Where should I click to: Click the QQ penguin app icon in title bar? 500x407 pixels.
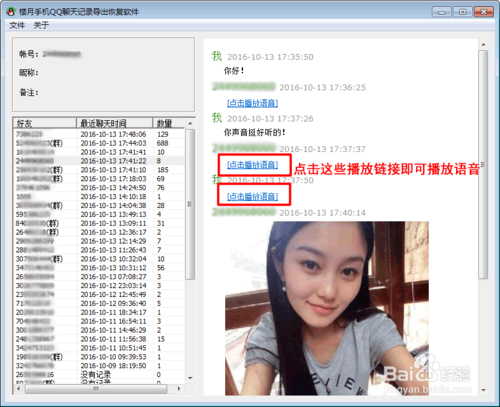point(11,12)
